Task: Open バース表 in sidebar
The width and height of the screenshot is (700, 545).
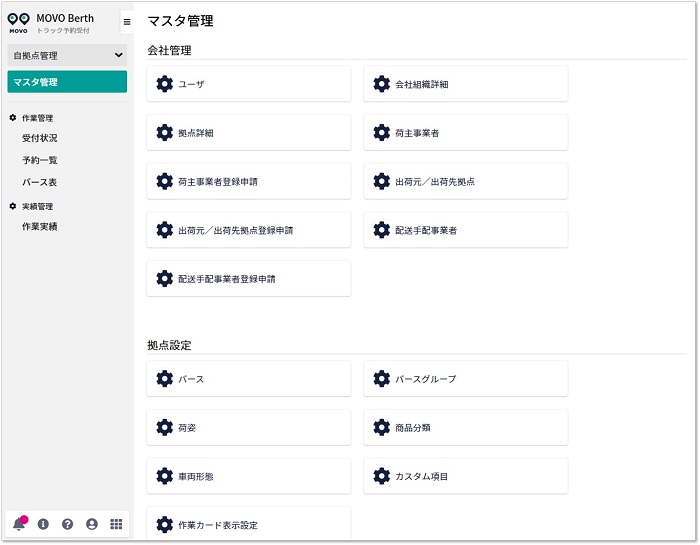Action: pyautogui.click(x=39, y=182)
